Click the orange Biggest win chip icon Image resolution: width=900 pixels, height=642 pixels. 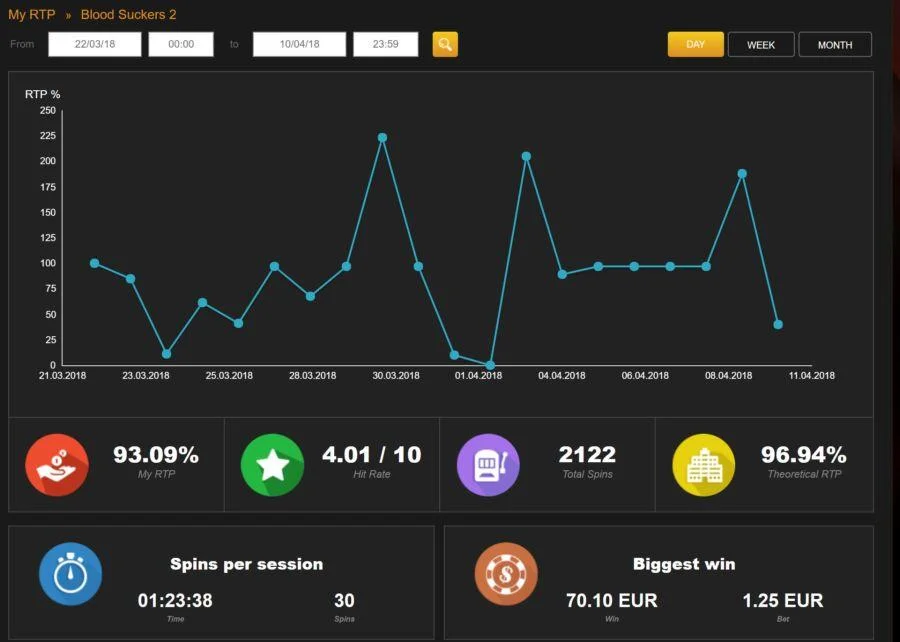tap(506, 574)
